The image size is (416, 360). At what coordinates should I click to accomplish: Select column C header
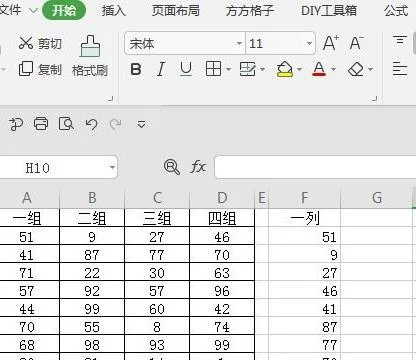[157, 198]
